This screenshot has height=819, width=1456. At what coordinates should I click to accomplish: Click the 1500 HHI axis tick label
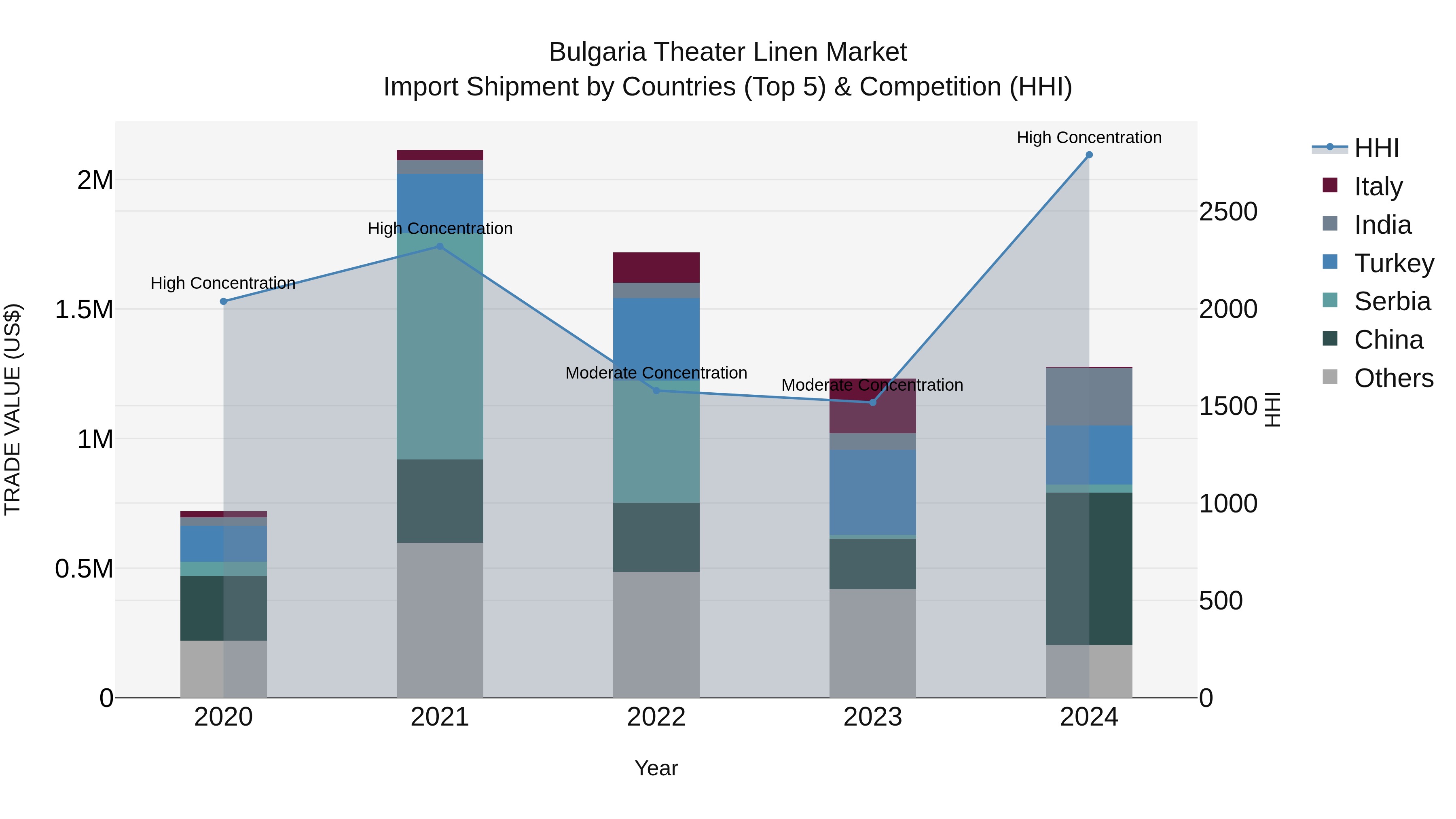click(x=1228, y=406)
